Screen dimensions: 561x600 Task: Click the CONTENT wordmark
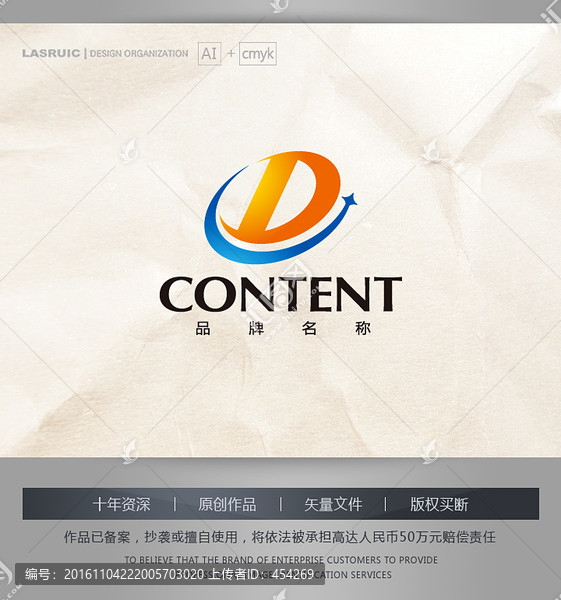(x=280, y=293)
